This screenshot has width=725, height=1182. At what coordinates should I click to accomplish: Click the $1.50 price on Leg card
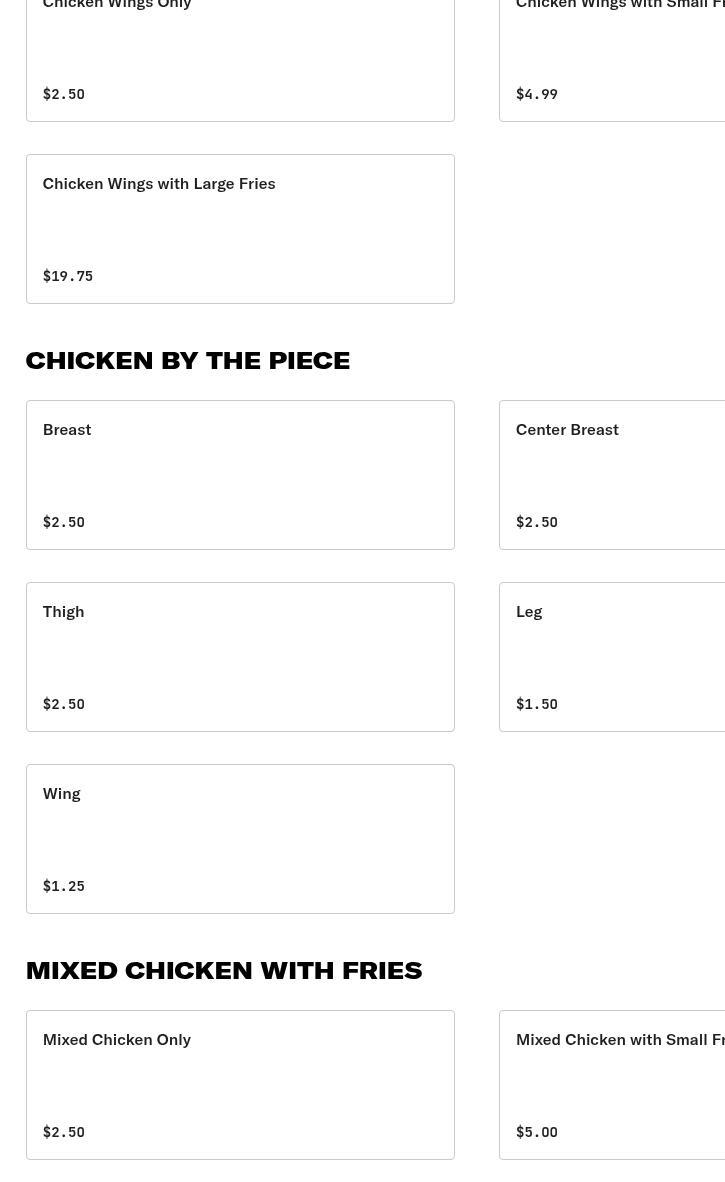coord(537,704)
